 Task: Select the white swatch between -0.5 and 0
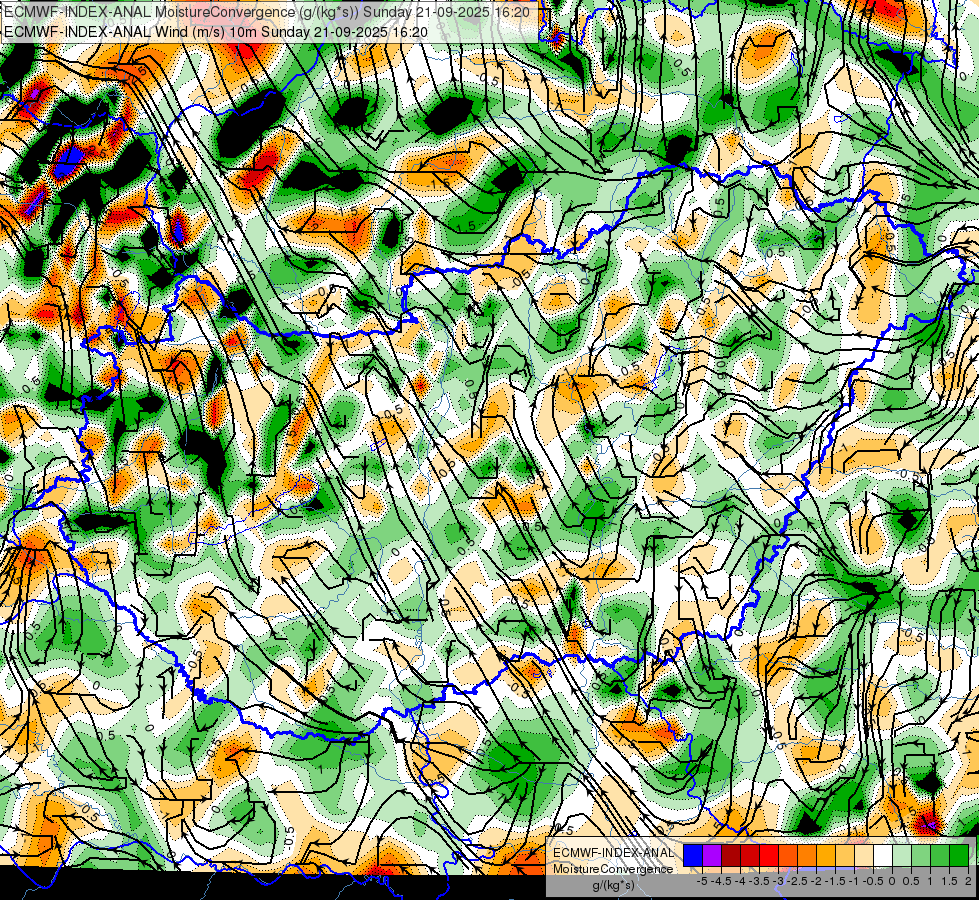tap(883, 856)
